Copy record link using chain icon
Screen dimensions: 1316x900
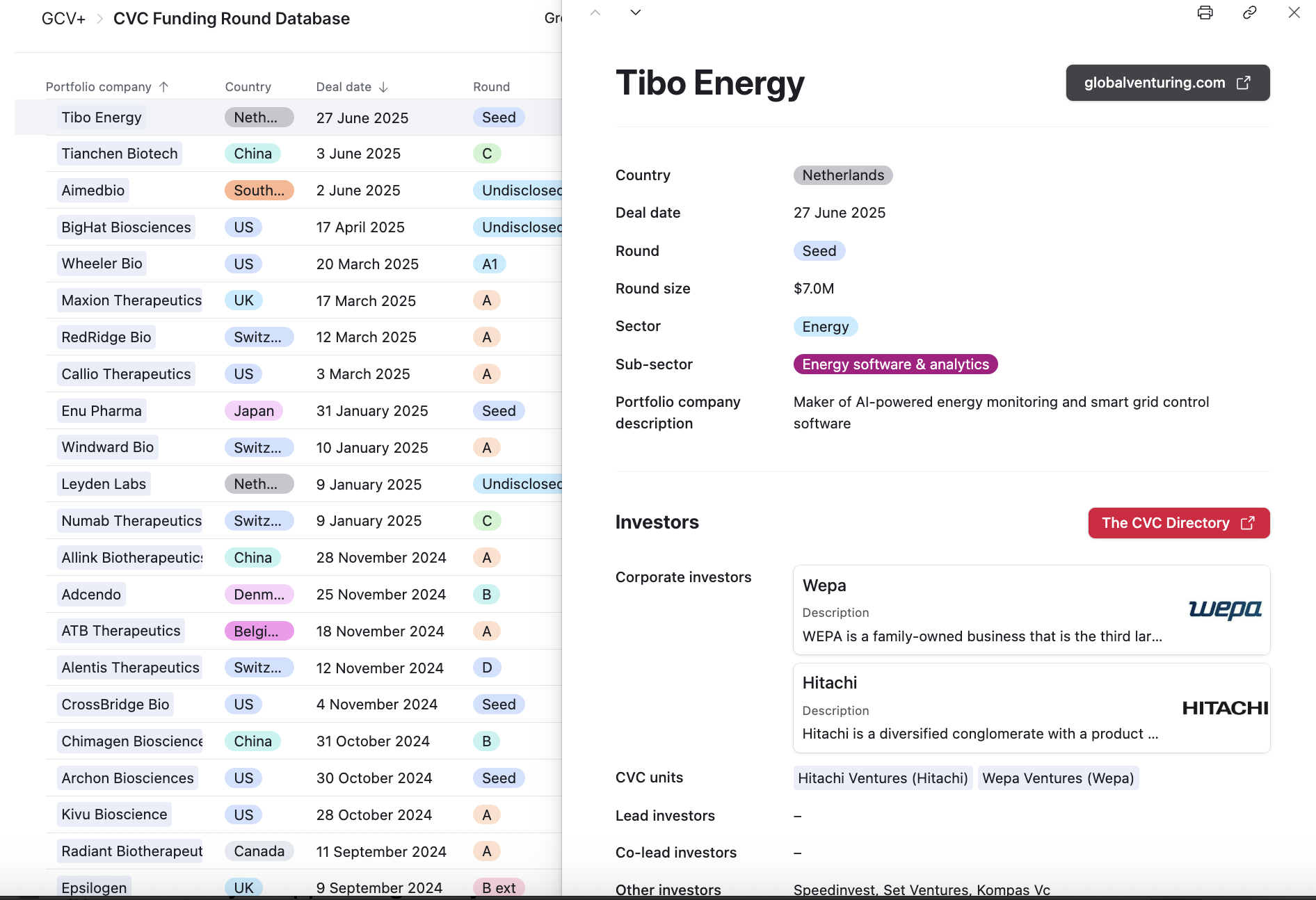(x=1249, y=13)
